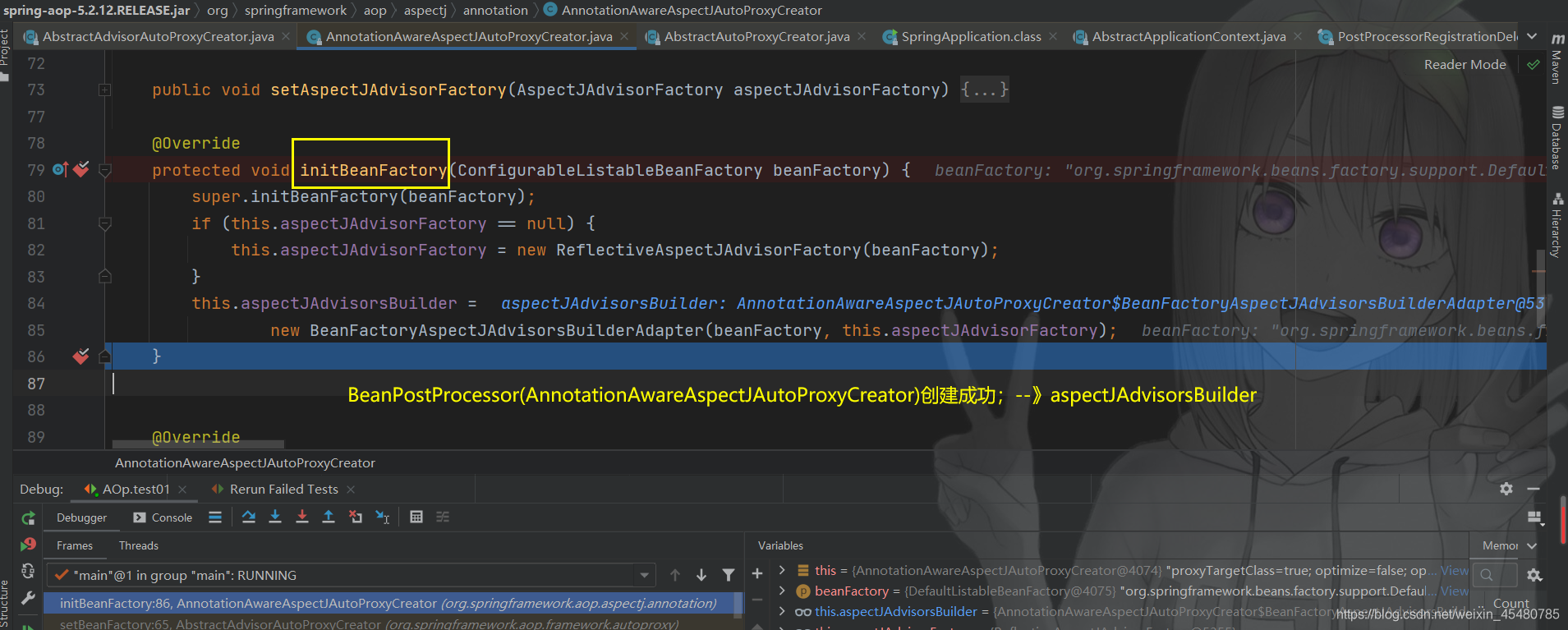Click the red Force Step Into icon
The height and width of the screenshot is (630, 1568).
click(x=302, y=517)
